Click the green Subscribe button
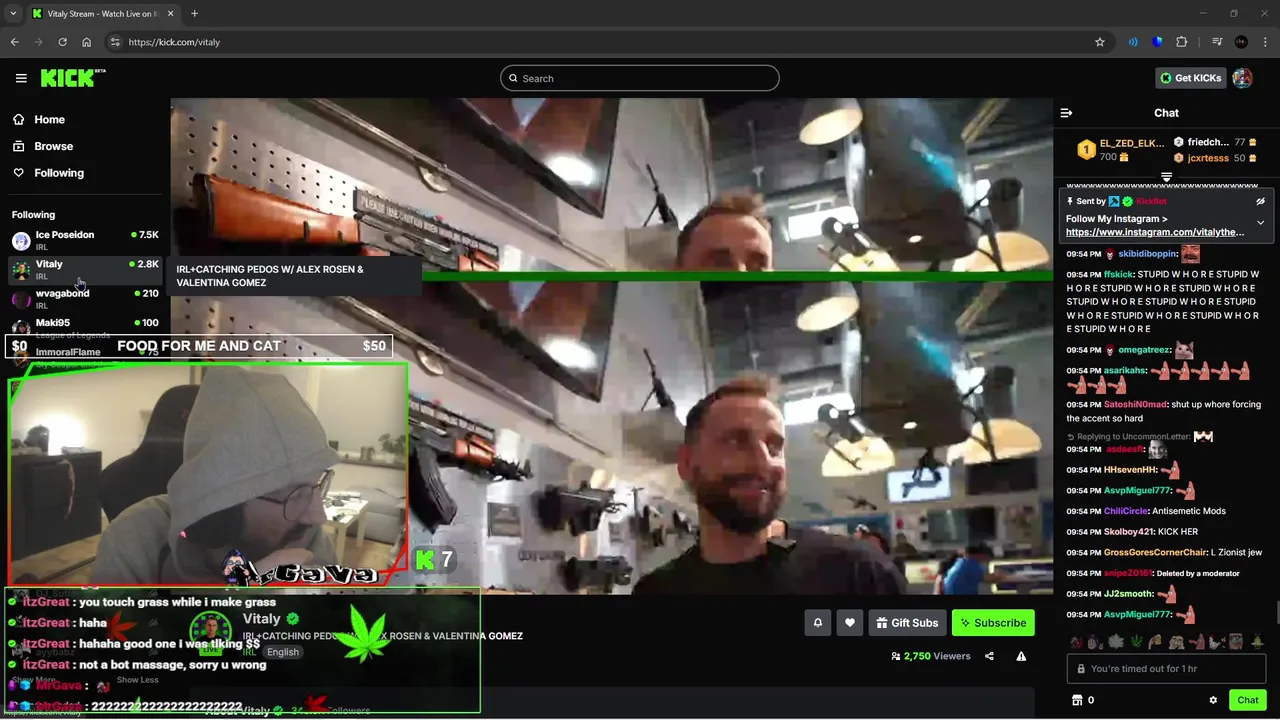1280x720 pixels. [x=993, y=623]
